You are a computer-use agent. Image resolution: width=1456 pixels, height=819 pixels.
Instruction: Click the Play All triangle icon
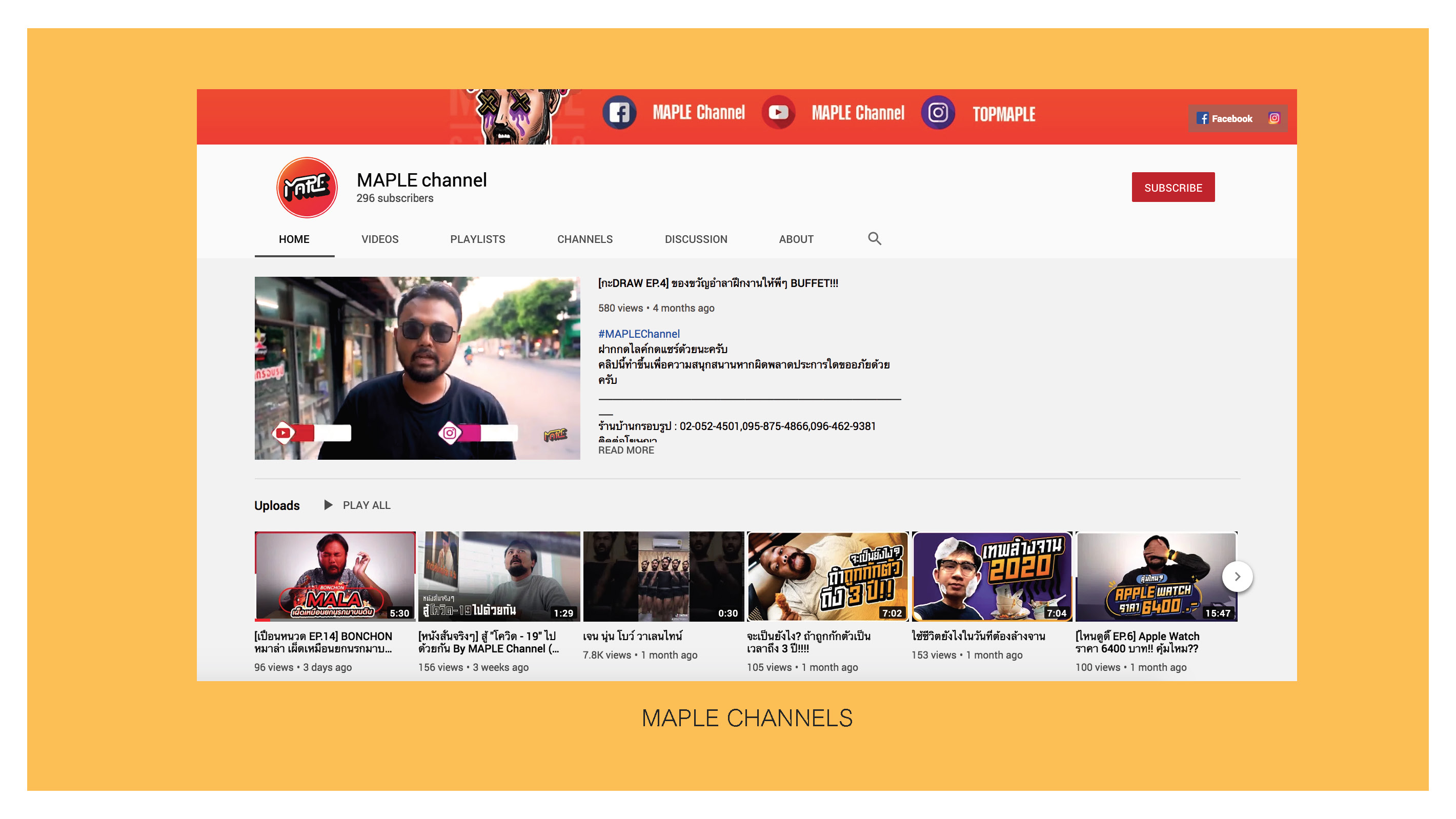point(328,505)
